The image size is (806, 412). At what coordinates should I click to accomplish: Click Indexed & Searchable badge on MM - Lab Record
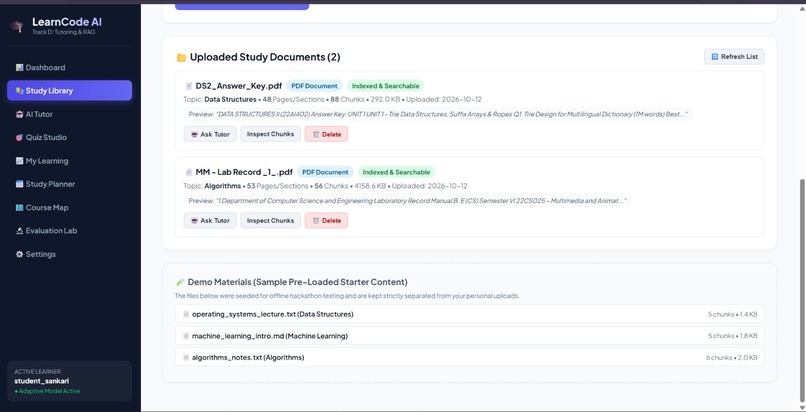(396, 172)
